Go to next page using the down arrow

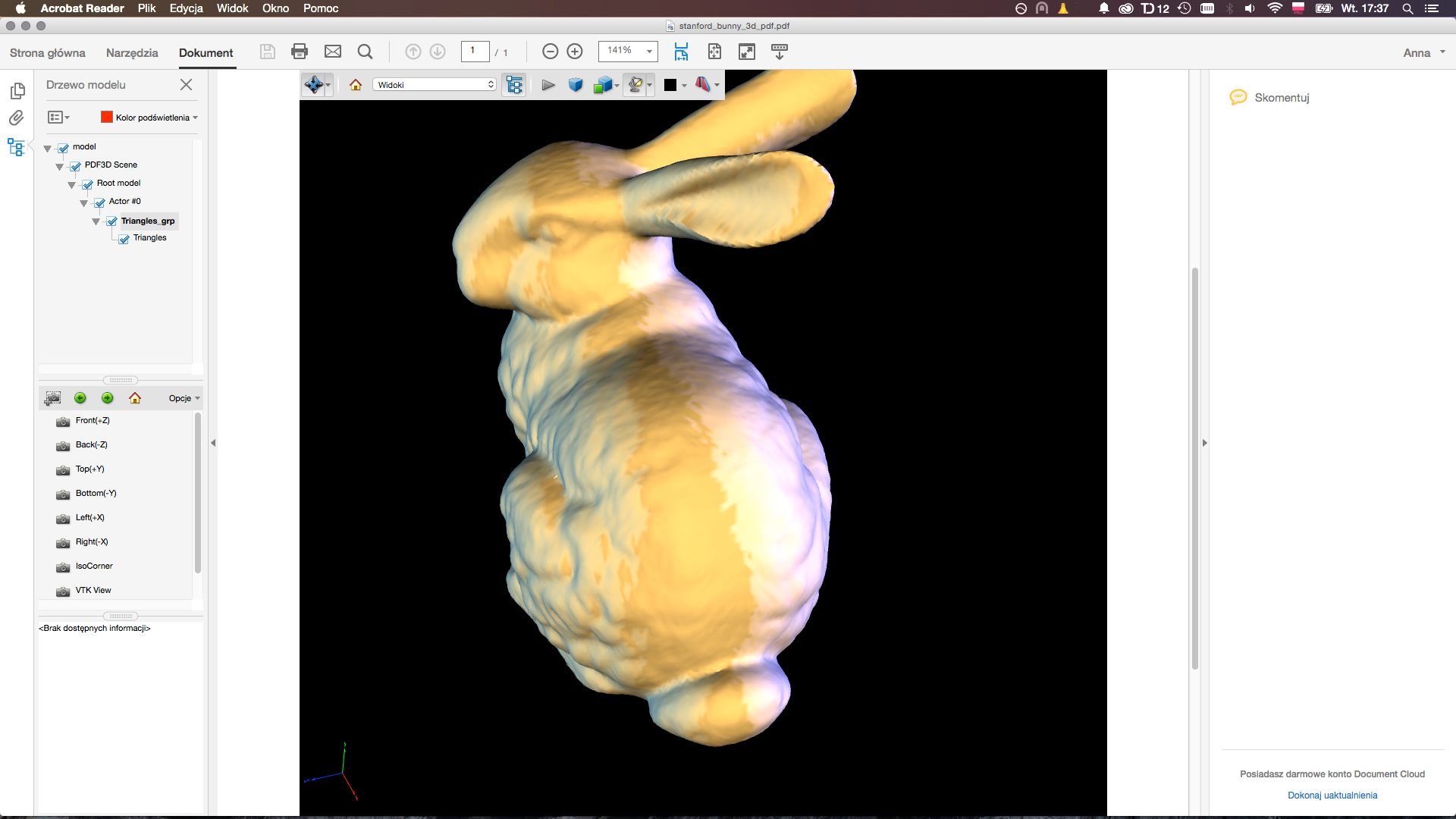tap(438, 52)
